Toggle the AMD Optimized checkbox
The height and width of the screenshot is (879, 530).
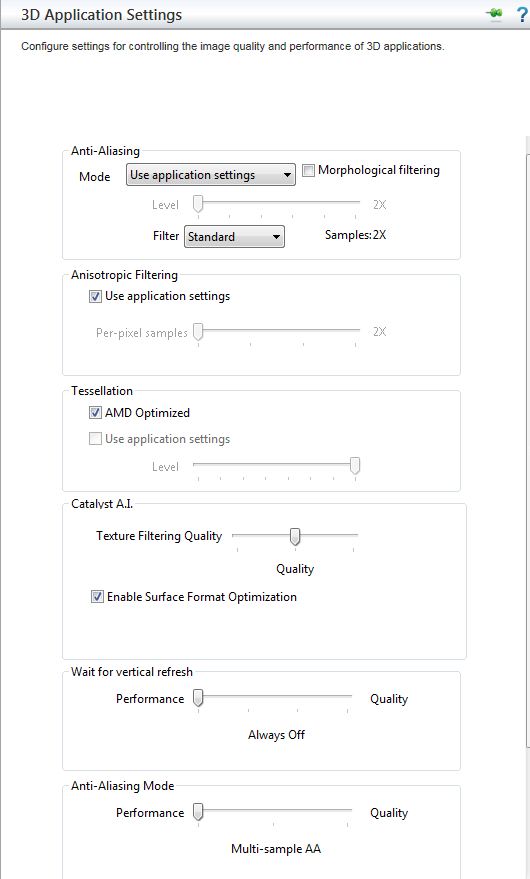point(95,413)
